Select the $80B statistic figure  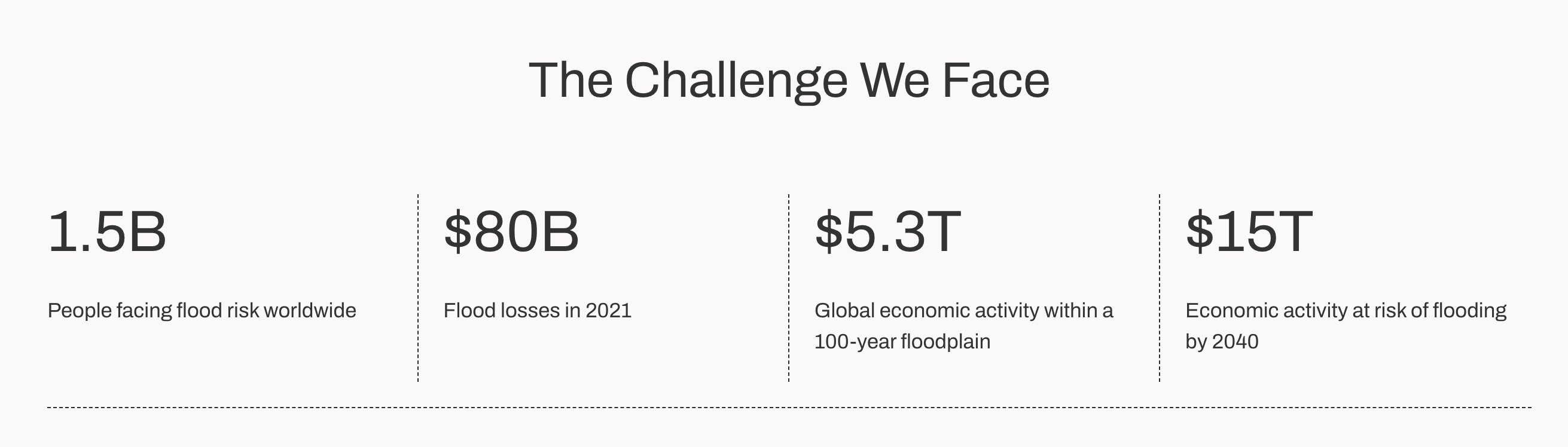tap(511, 232)
